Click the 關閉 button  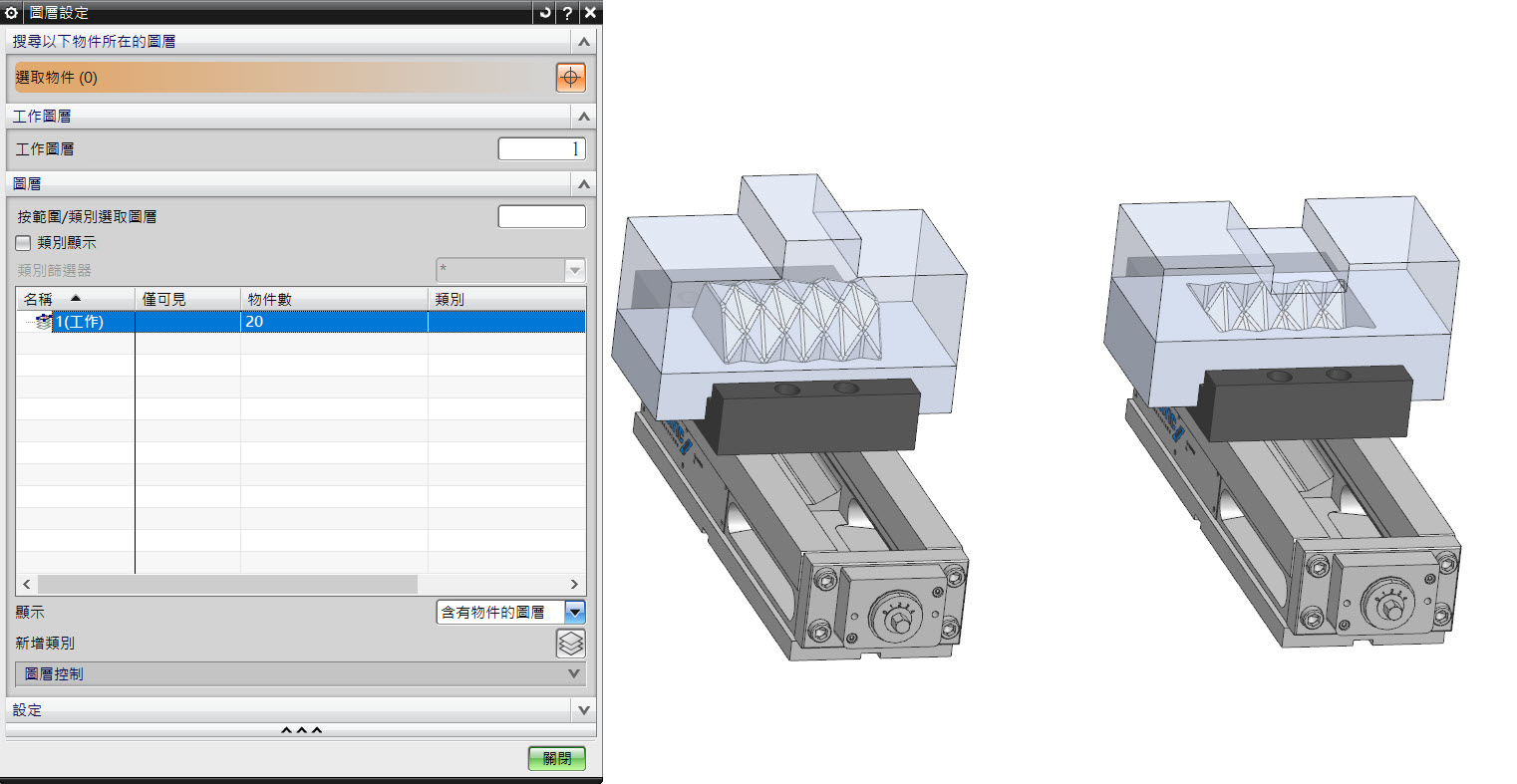(557, 759)
